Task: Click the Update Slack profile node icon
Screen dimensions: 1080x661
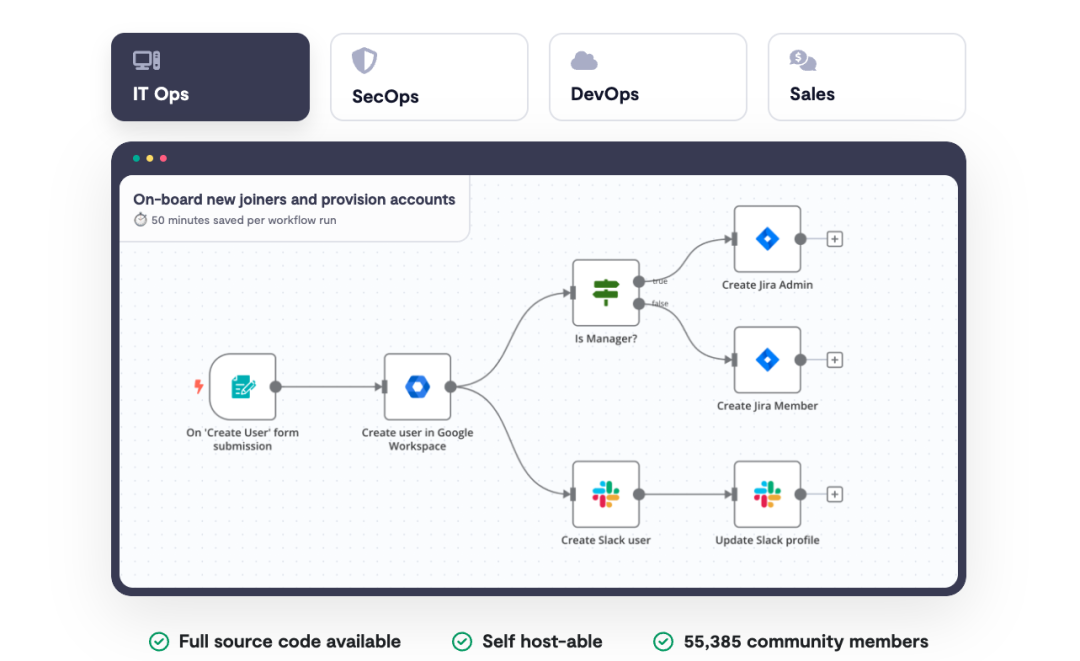Action: [x=767, y=494]
